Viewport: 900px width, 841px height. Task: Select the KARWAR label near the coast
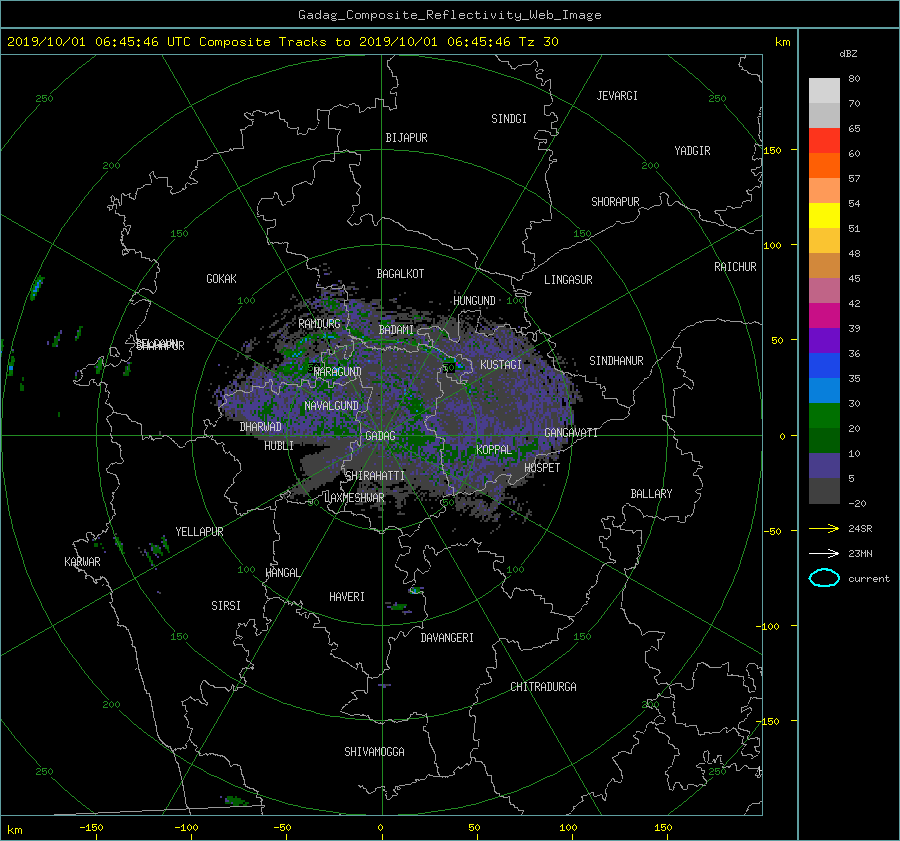point(82,562)
